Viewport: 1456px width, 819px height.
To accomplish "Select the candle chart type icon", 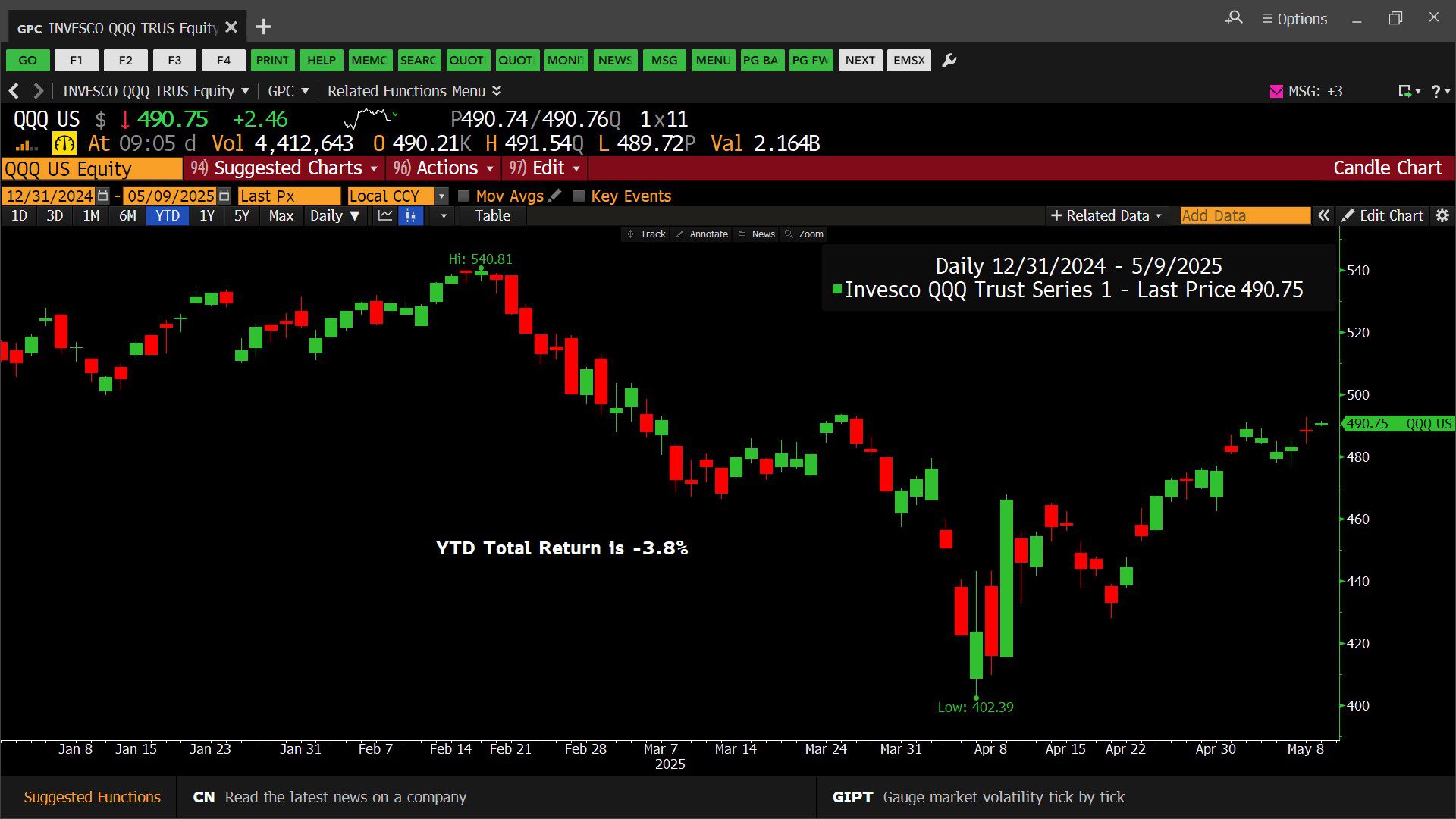I will [410, 216].
